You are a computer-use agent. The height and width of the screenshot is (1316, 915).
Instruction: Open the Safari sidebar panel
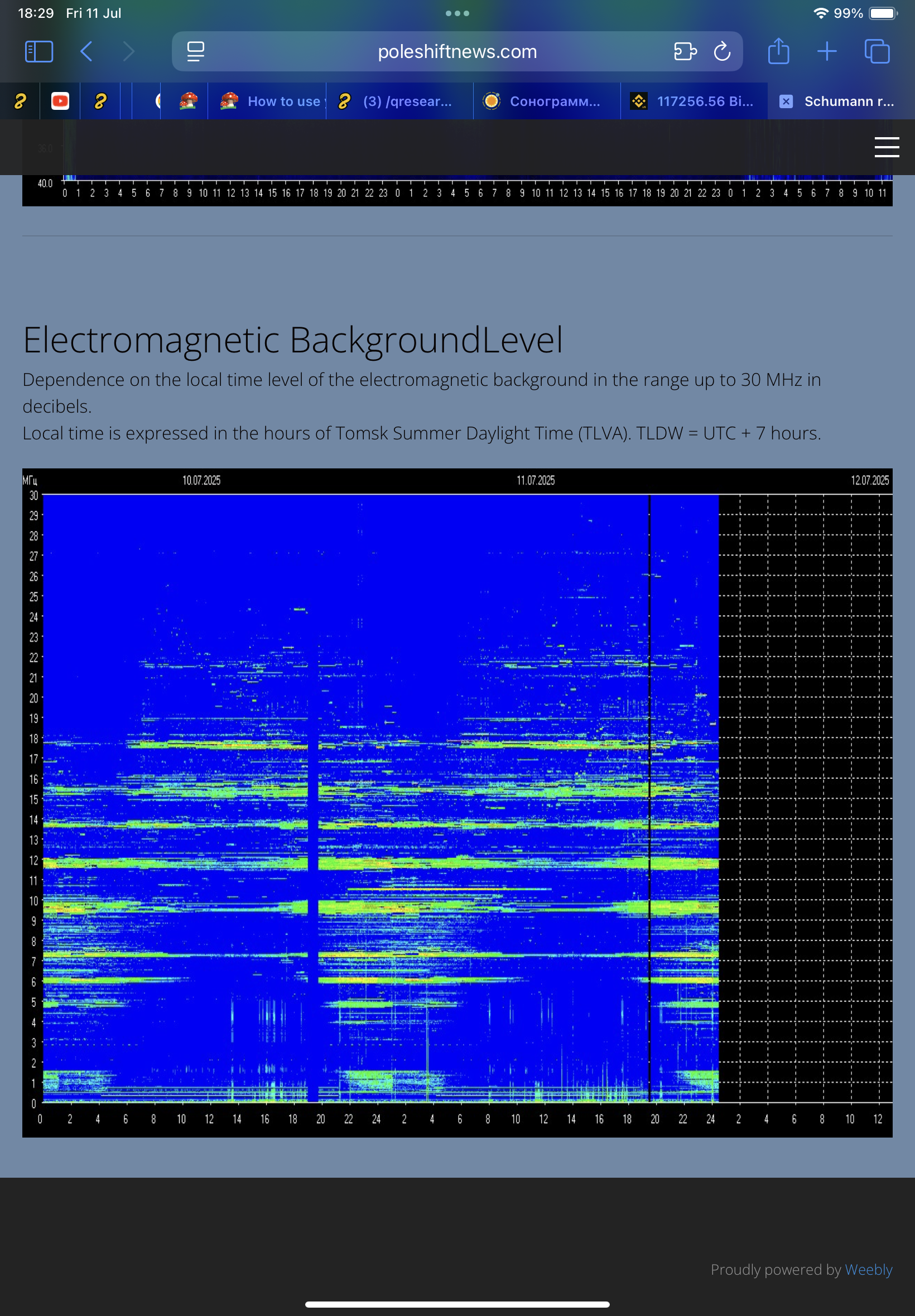39,51
